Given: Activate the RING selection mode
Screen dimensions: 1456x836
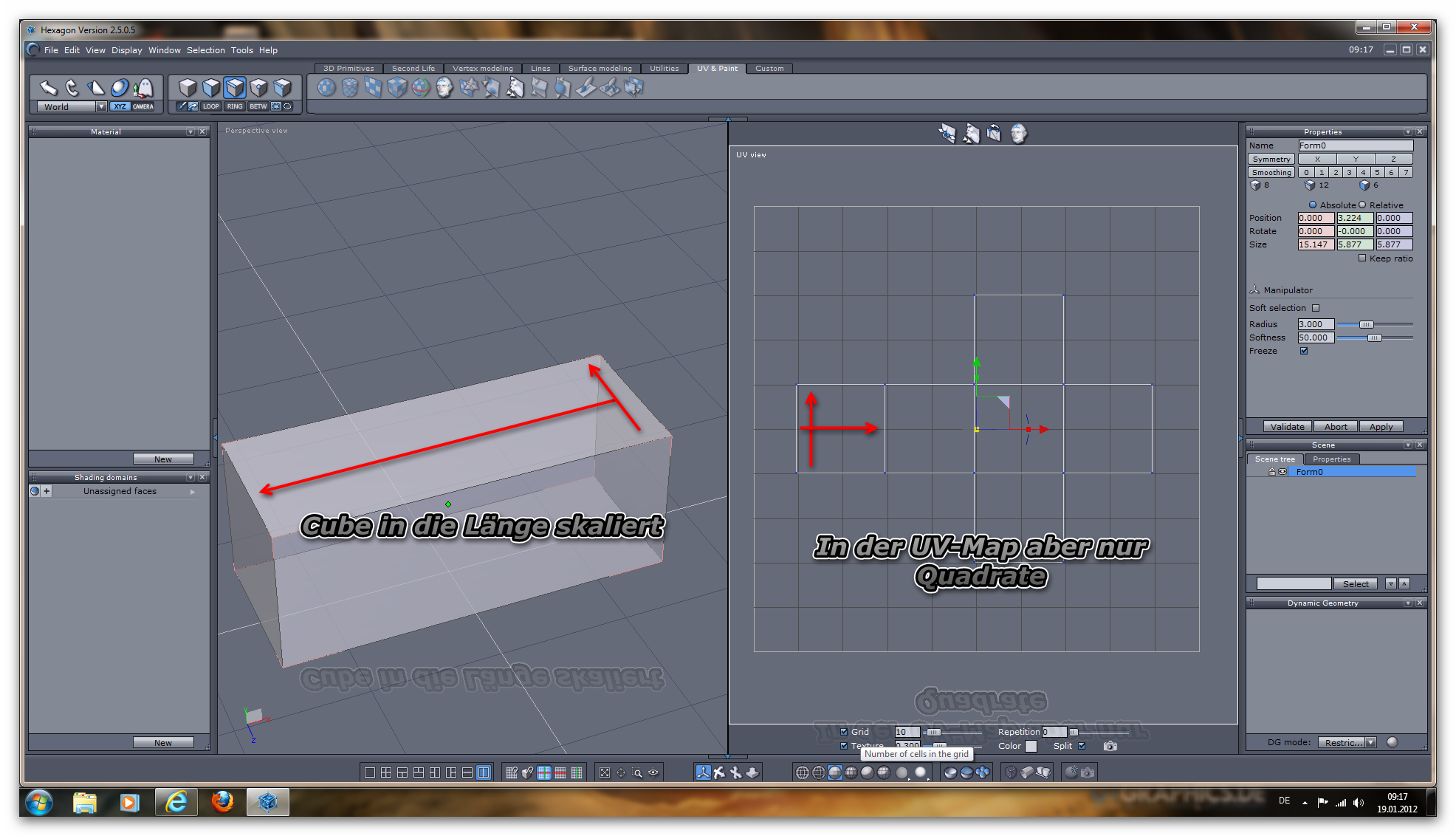Looking at the screenshot, I should pos(235,106).
